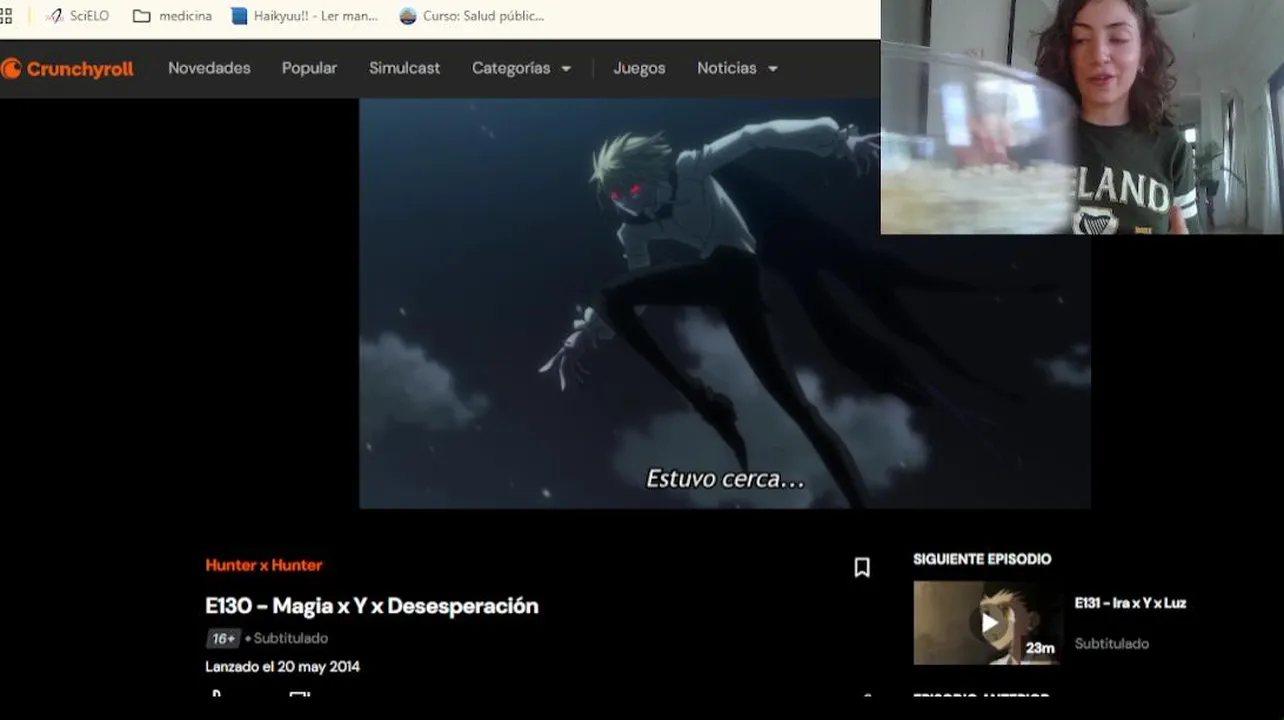Open the Haikyuu!! bookmark
The width and height of the screenshot is (1284, 720).
tap(304, 16)
